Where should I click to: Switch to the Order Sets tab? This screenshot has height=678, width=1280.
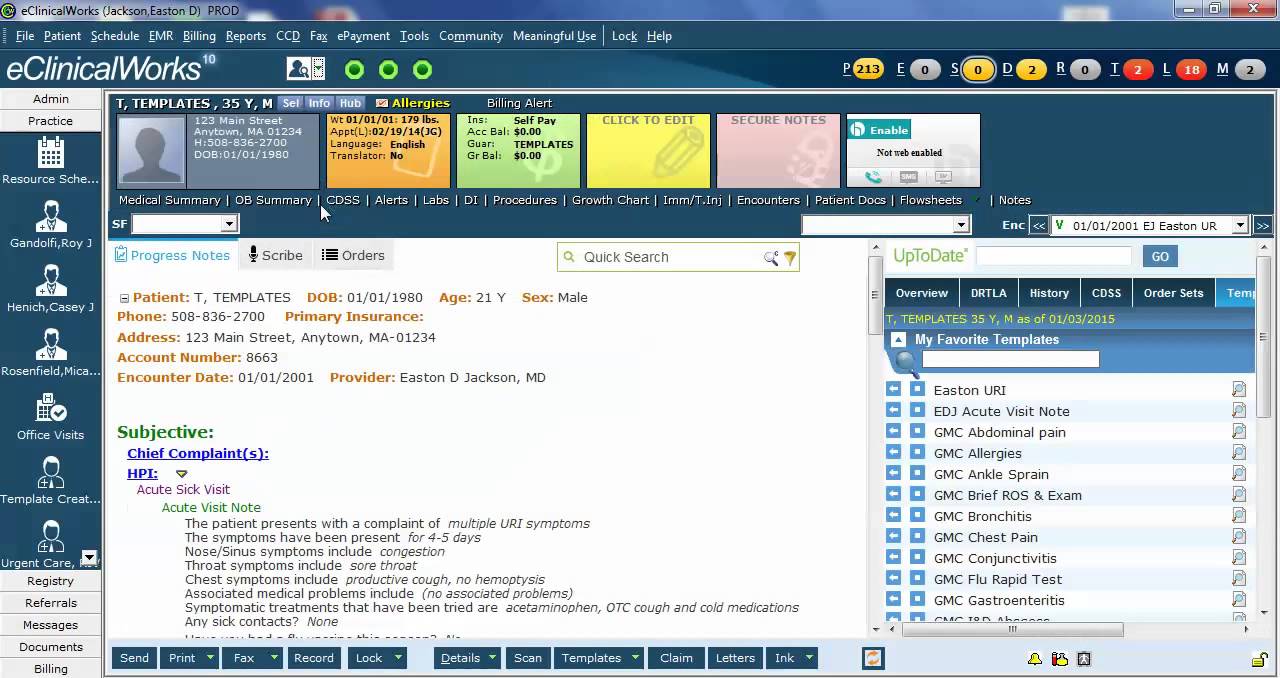click(x=1173, y=293)
